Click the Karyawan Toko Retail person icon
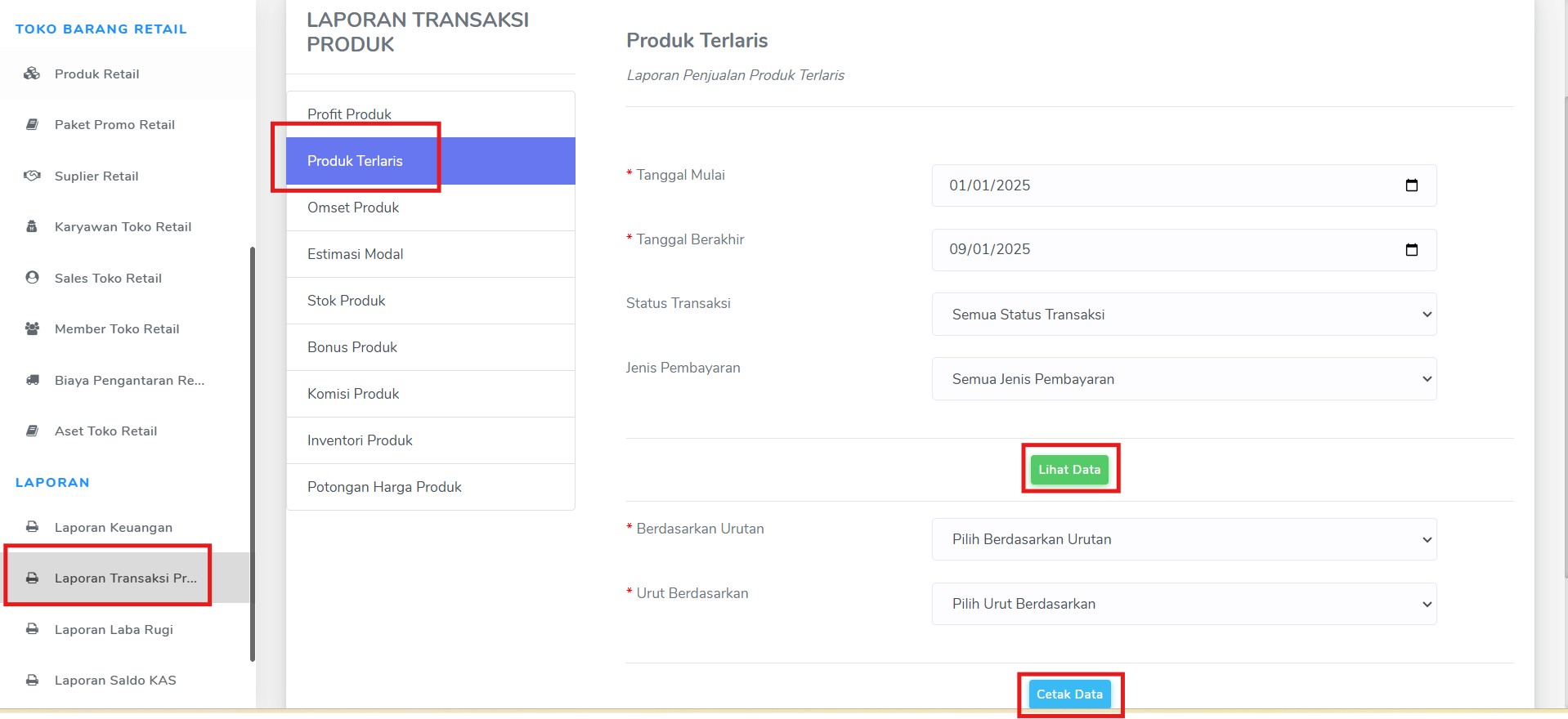 pyautogui.click(x=32, y=226)
